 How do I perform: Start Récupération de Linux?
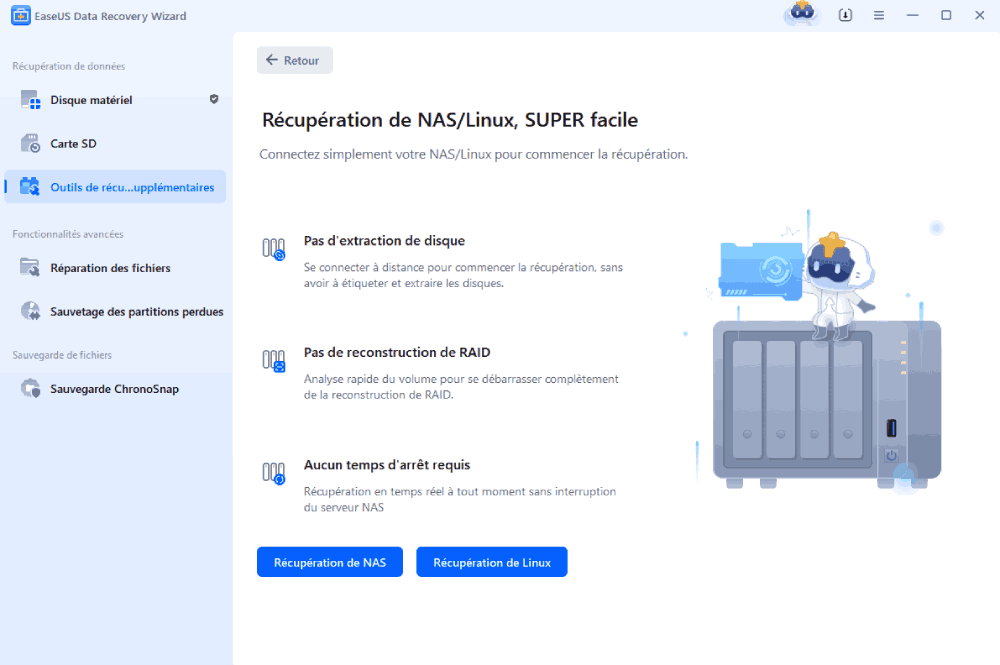[x=492, y=562]
